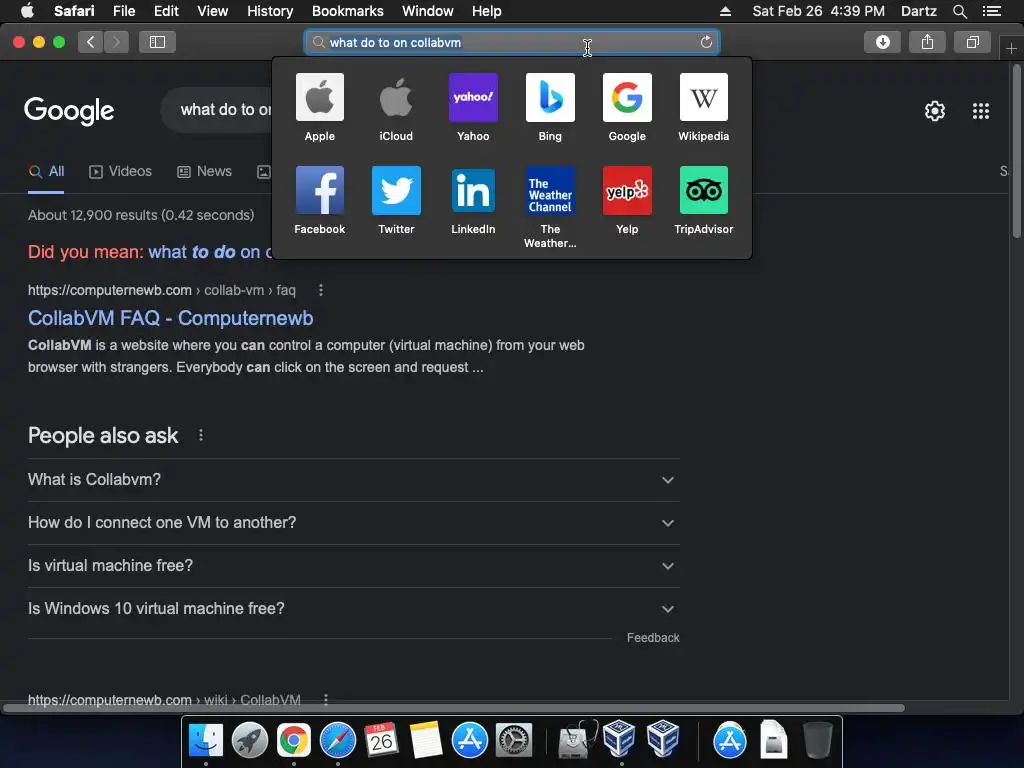Image resolution: width=1024 pixels, height=768 pixels.
Task: Open Spotlight search in menu bar
Action: [x=959, y=11]
